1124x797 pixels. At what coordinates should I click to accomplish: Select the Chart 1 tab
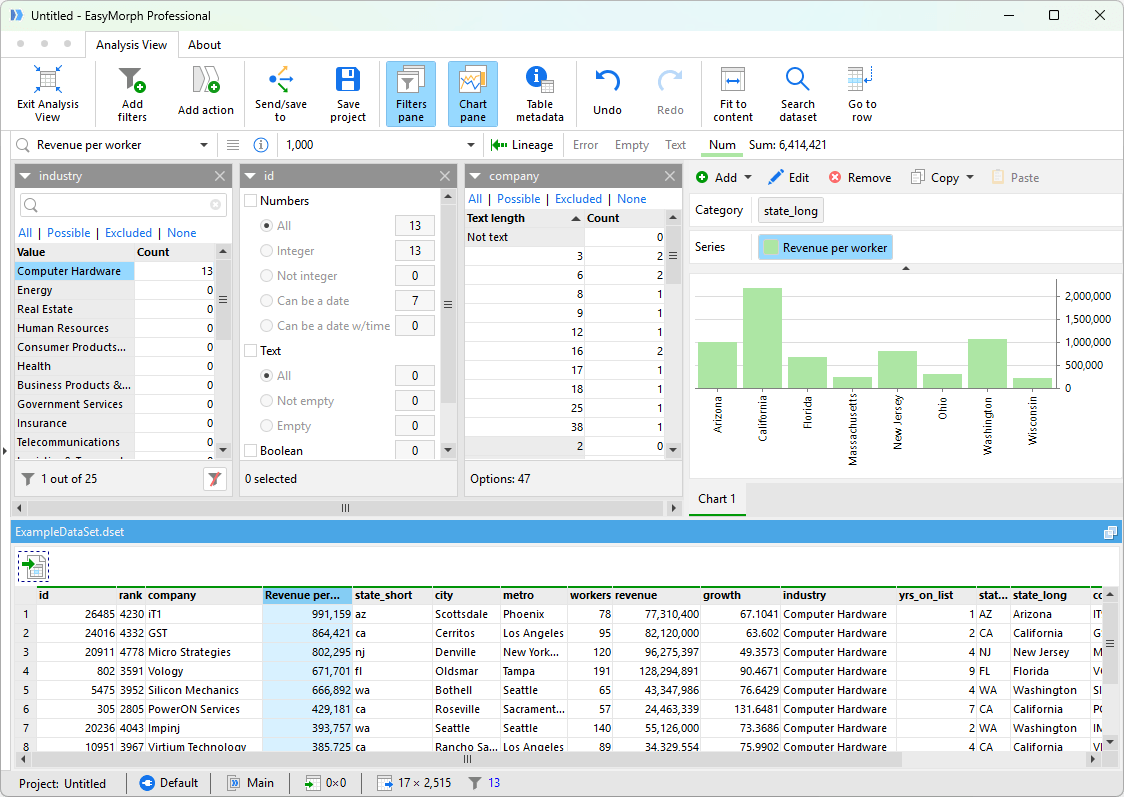[x=717, y=499]
